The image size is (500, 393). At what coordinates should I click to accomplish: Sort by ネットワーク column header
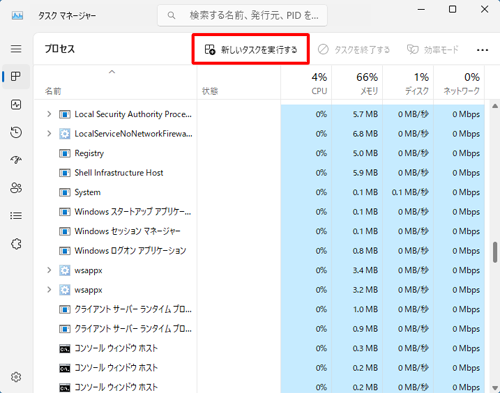coord(459,83)
